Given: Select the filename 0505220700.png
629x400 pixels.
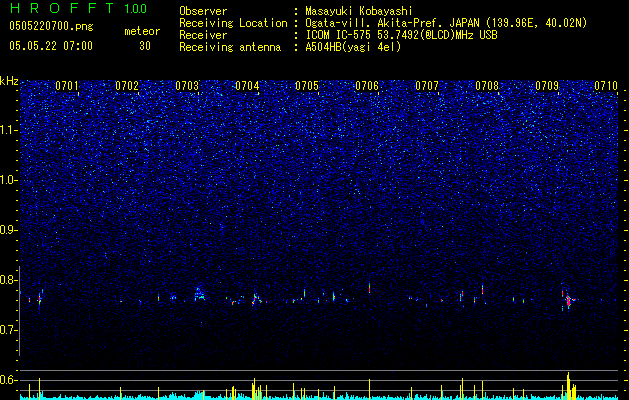Looking at the screenshot, I should tap(51, 26).
